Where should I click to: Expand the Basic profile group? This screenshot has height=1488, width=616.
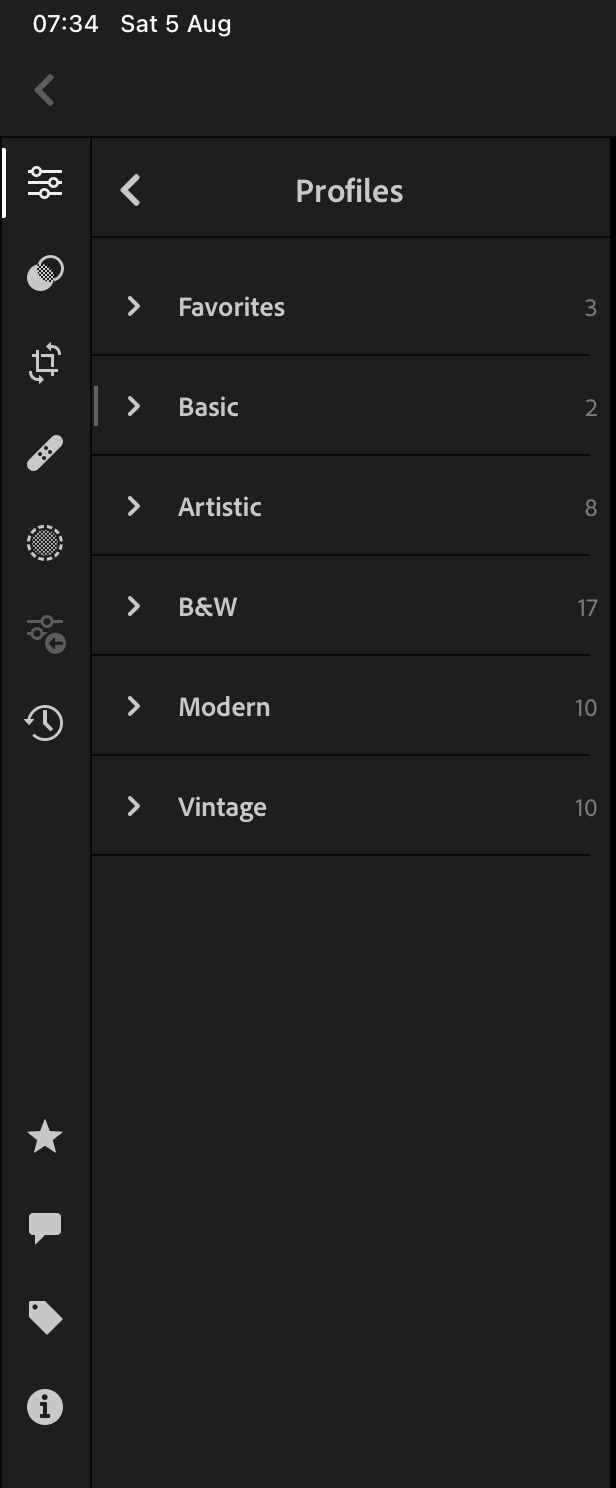point(133,406)
